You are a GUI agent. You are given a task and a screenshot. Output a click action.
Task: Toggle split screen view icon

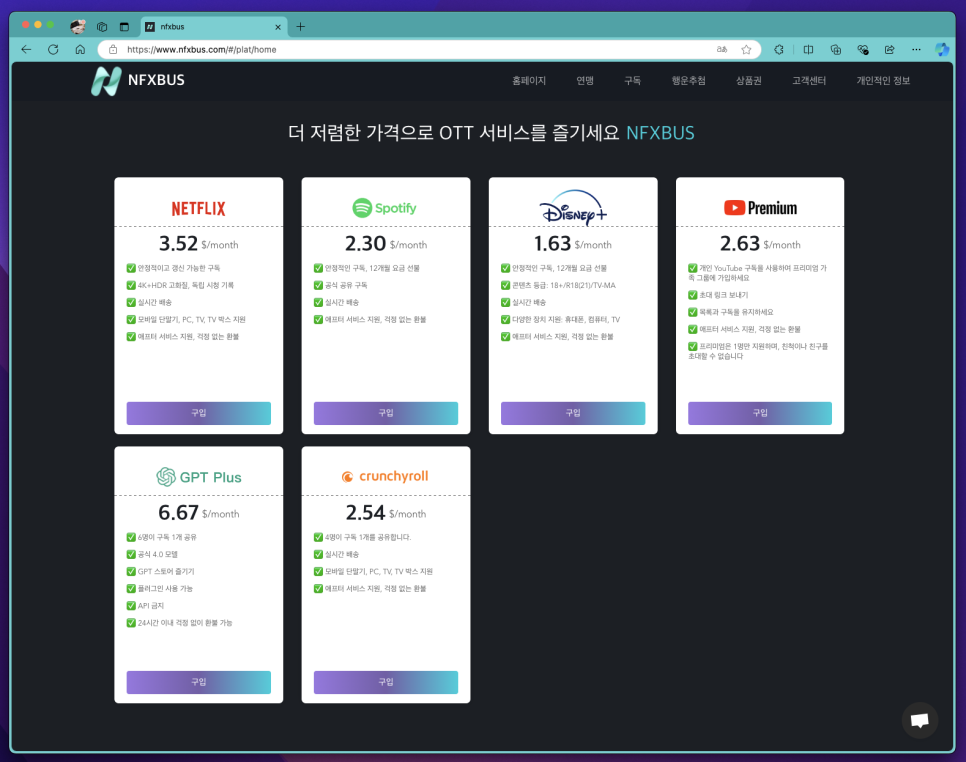(x=808, y=49)
